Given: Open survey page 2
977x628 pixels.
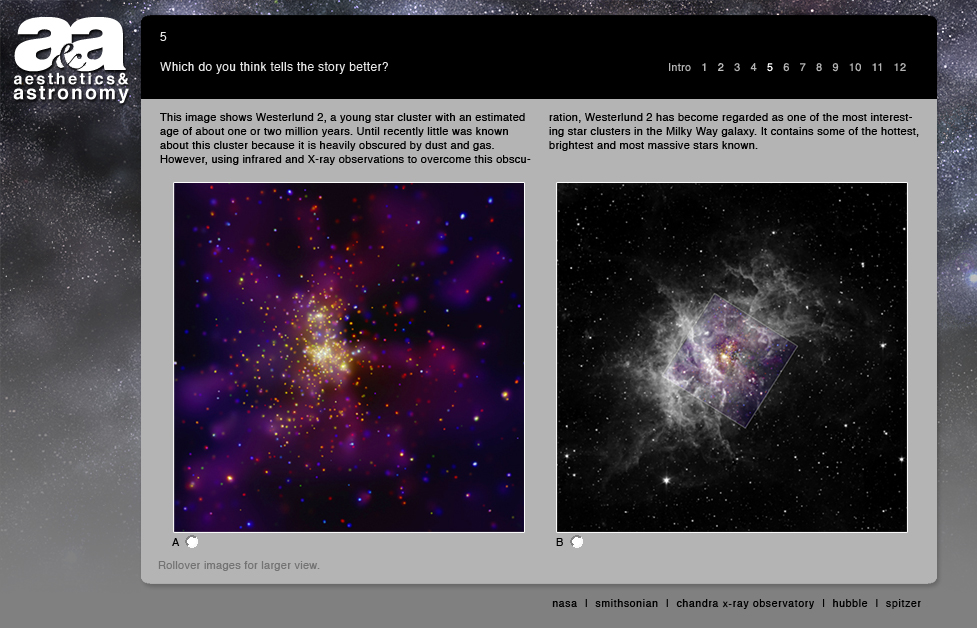Looking at the screenshot, I should [720, 67].
